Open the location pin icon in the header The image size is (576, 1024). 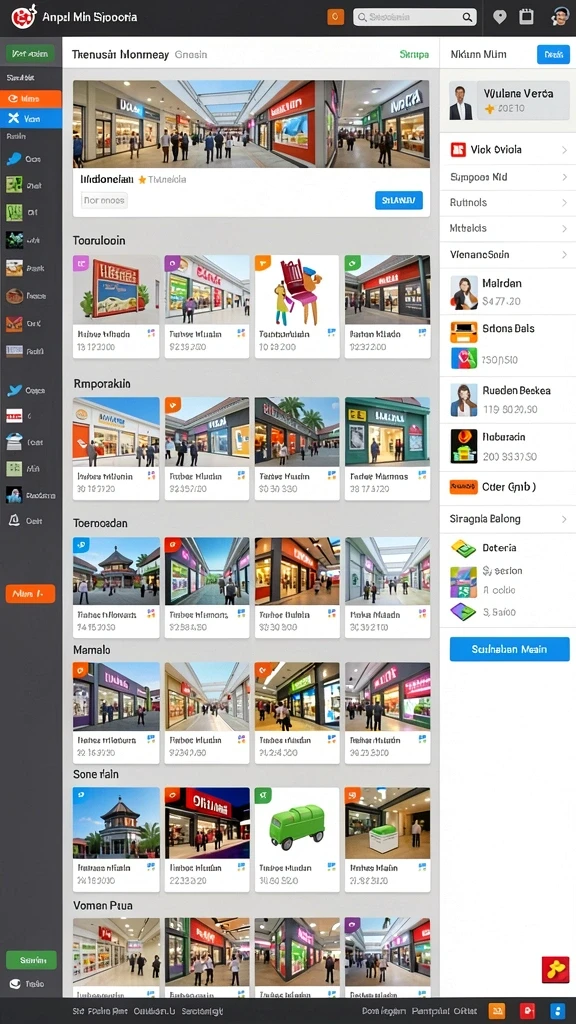[500, 17]
